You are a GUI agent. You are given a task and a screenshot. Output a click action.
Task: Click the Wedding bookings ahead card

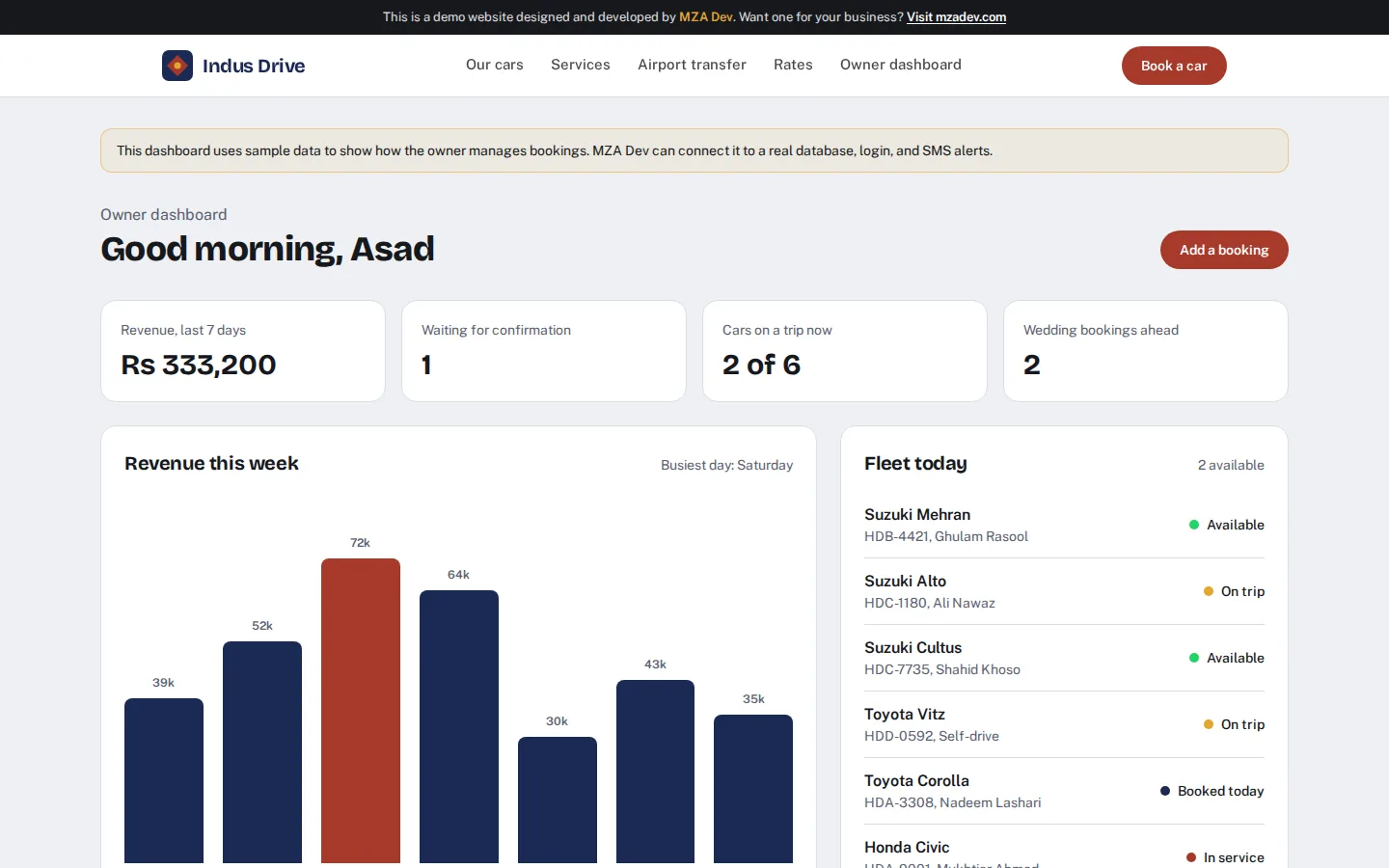click(1146, 351)
